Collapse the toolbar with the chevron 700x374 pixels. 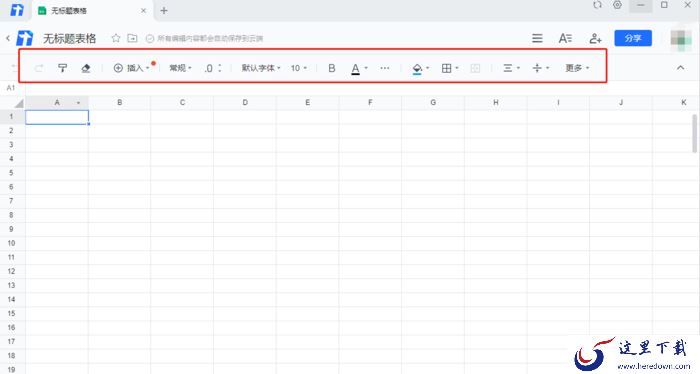coord(680,68)
